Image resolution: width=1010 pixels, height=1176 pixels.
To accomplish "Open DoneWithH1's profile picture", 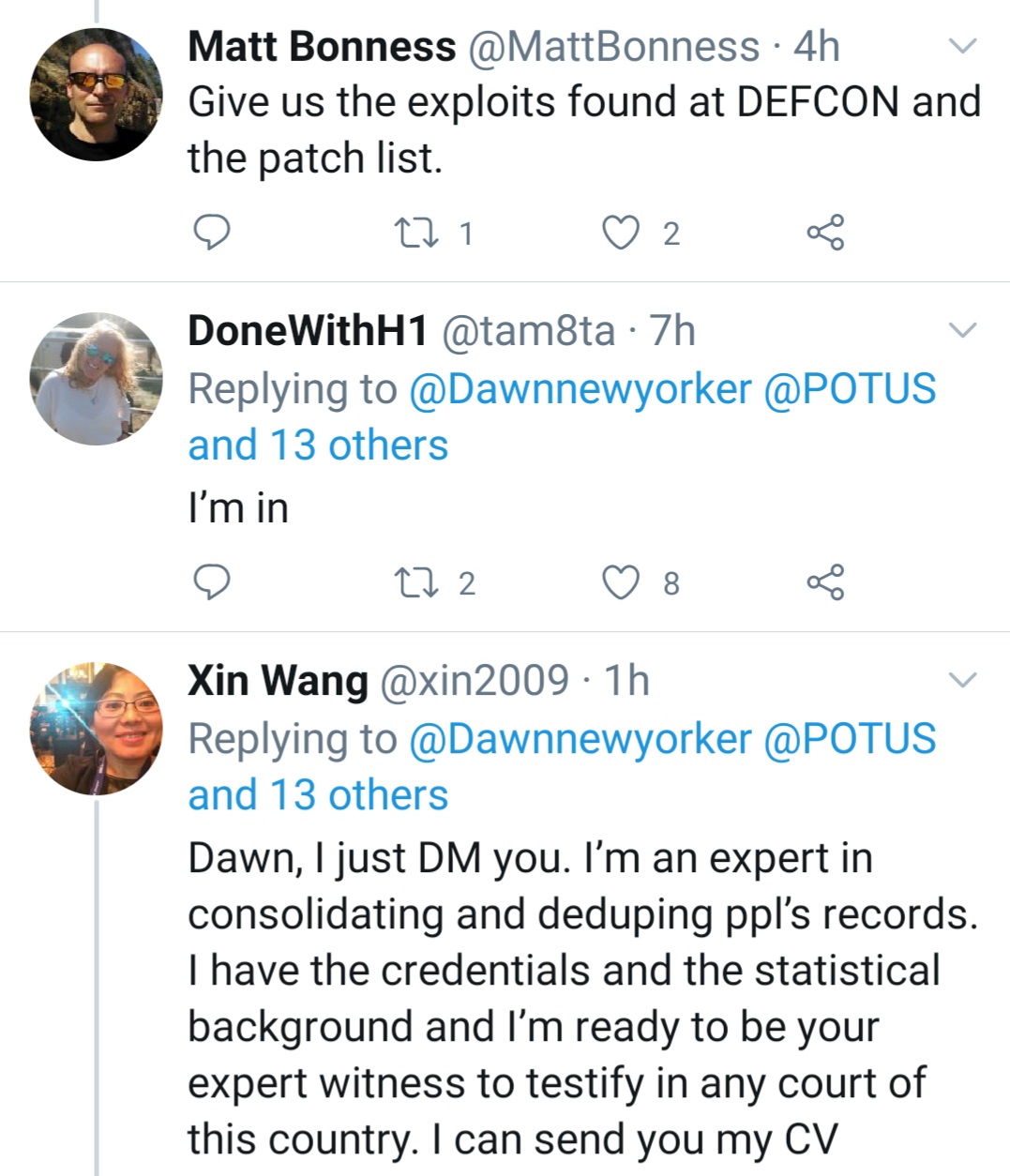I will (97, 378).
